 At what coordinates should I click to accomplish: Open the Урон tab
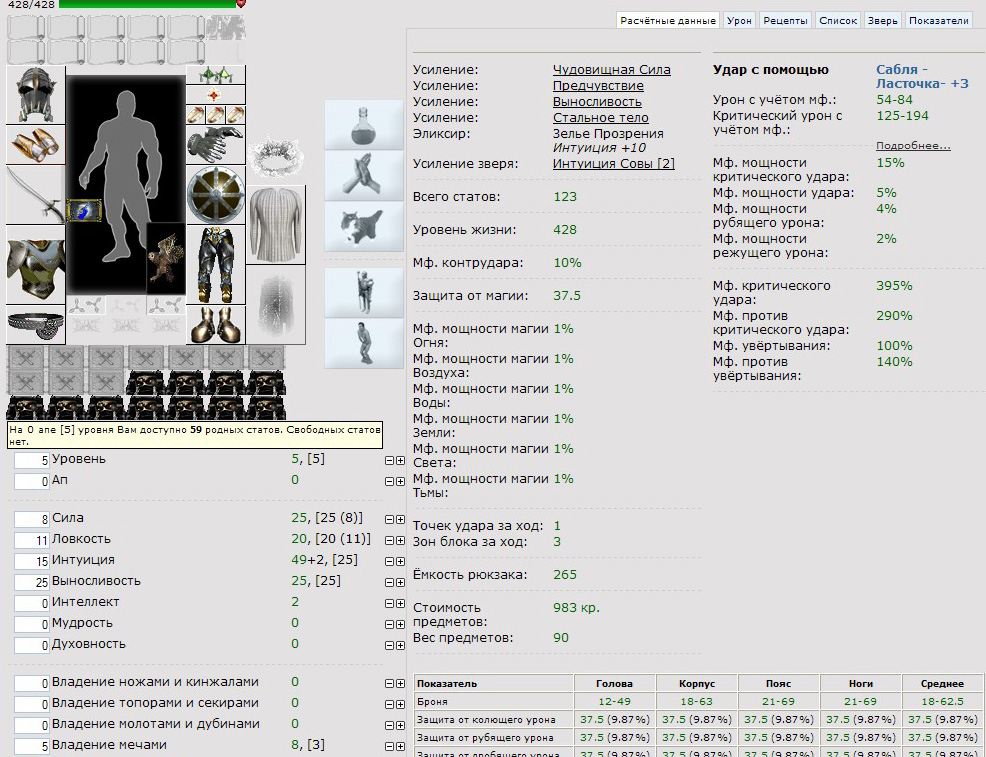pyautogui.click(x=739, y=20)
